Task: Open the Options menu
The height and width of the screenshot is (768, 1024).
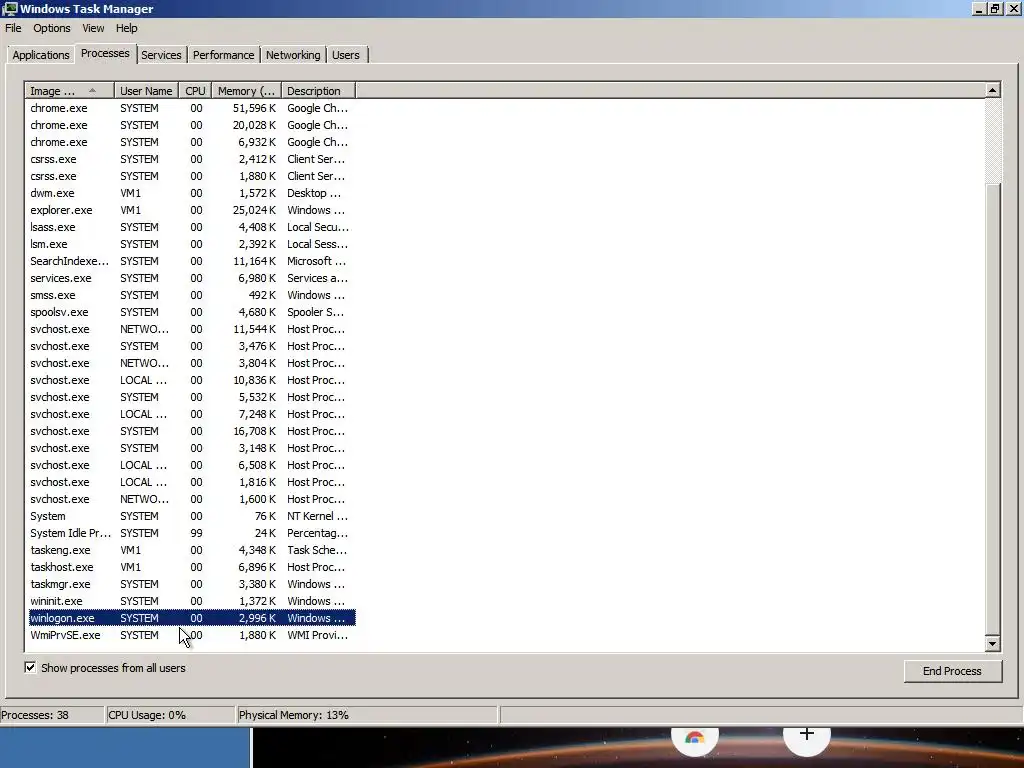Action: pyautogui.click(x=52, y=28)
